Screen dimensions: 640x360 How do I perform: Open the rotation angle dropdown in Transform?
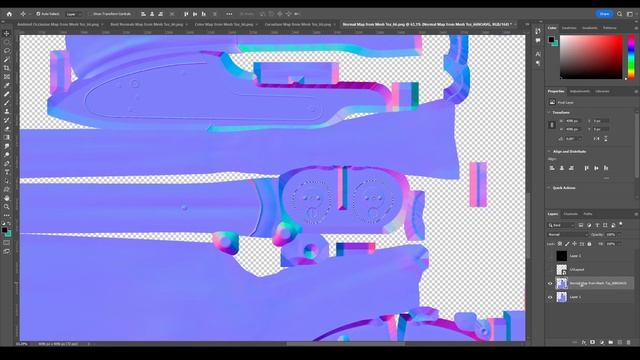coord(581,139)
